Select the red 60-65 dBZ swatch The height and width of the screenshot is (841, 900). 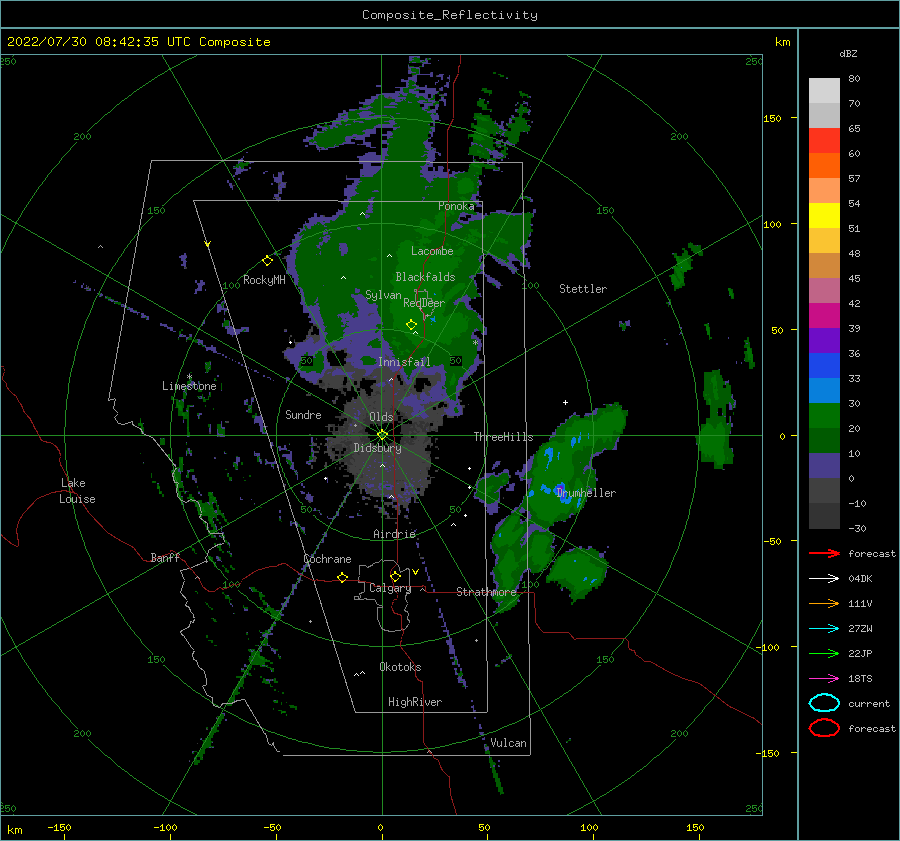[824, 141]
